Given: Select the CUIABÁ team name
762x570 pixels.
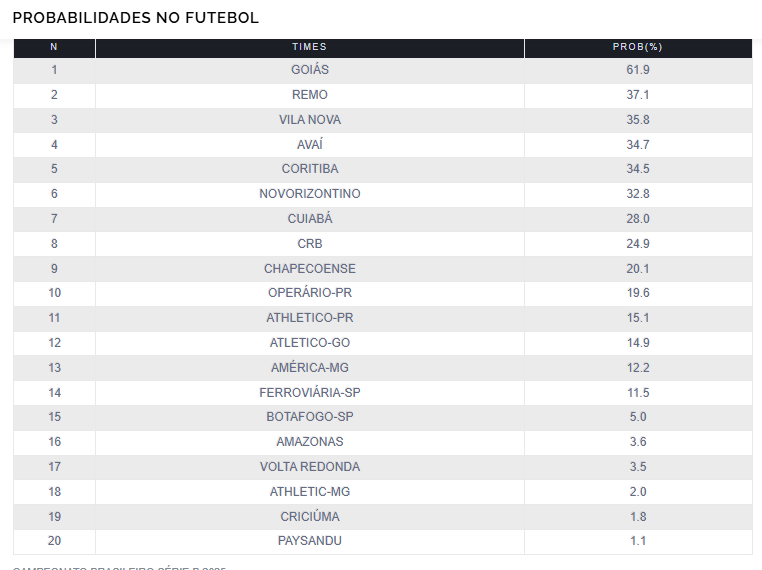Looking at the screenshot, I should pyautogui.click(x=309, y=219).
